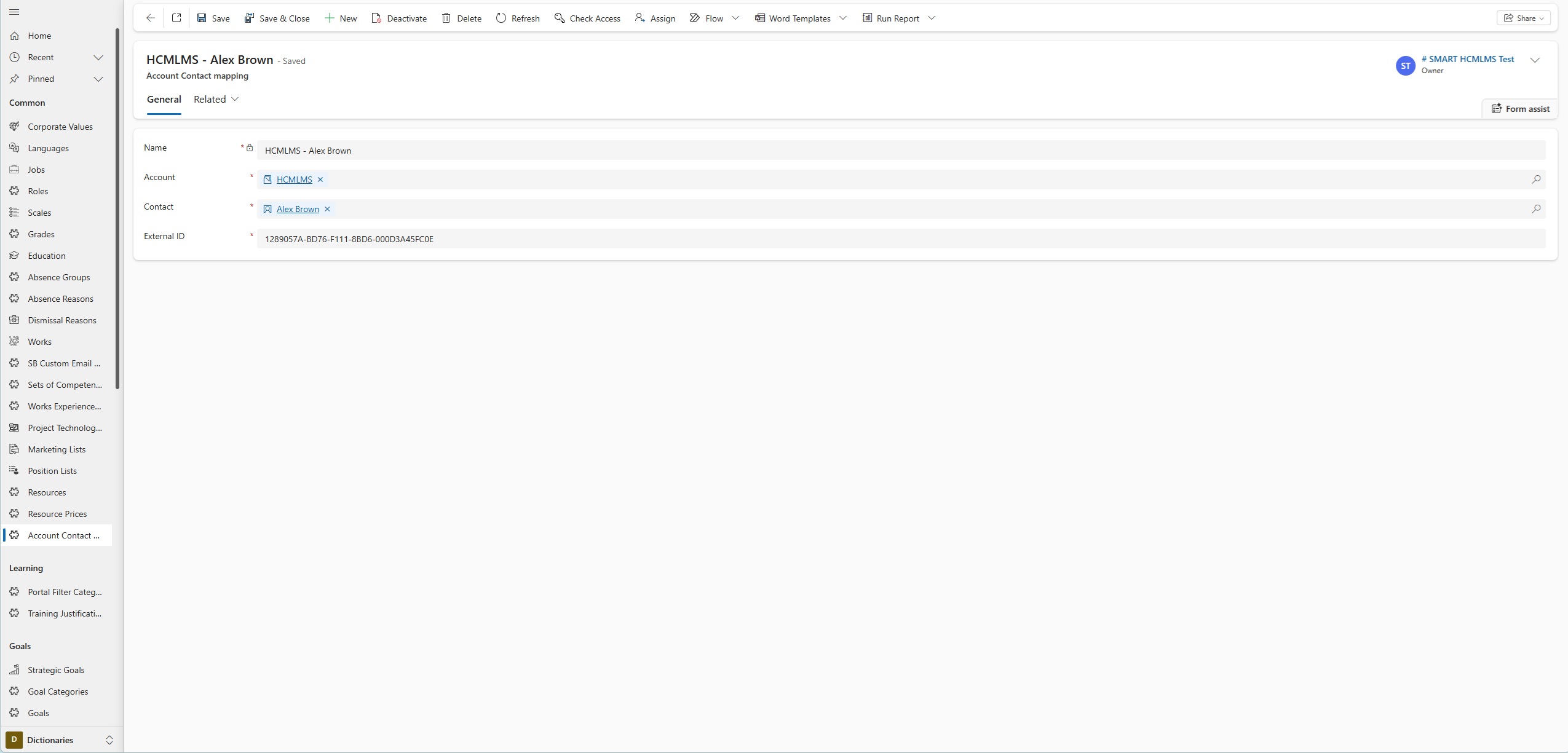Open Sets of Competencies item
1568x753 pixels.
pyautogui.click(x=57, y=385)
